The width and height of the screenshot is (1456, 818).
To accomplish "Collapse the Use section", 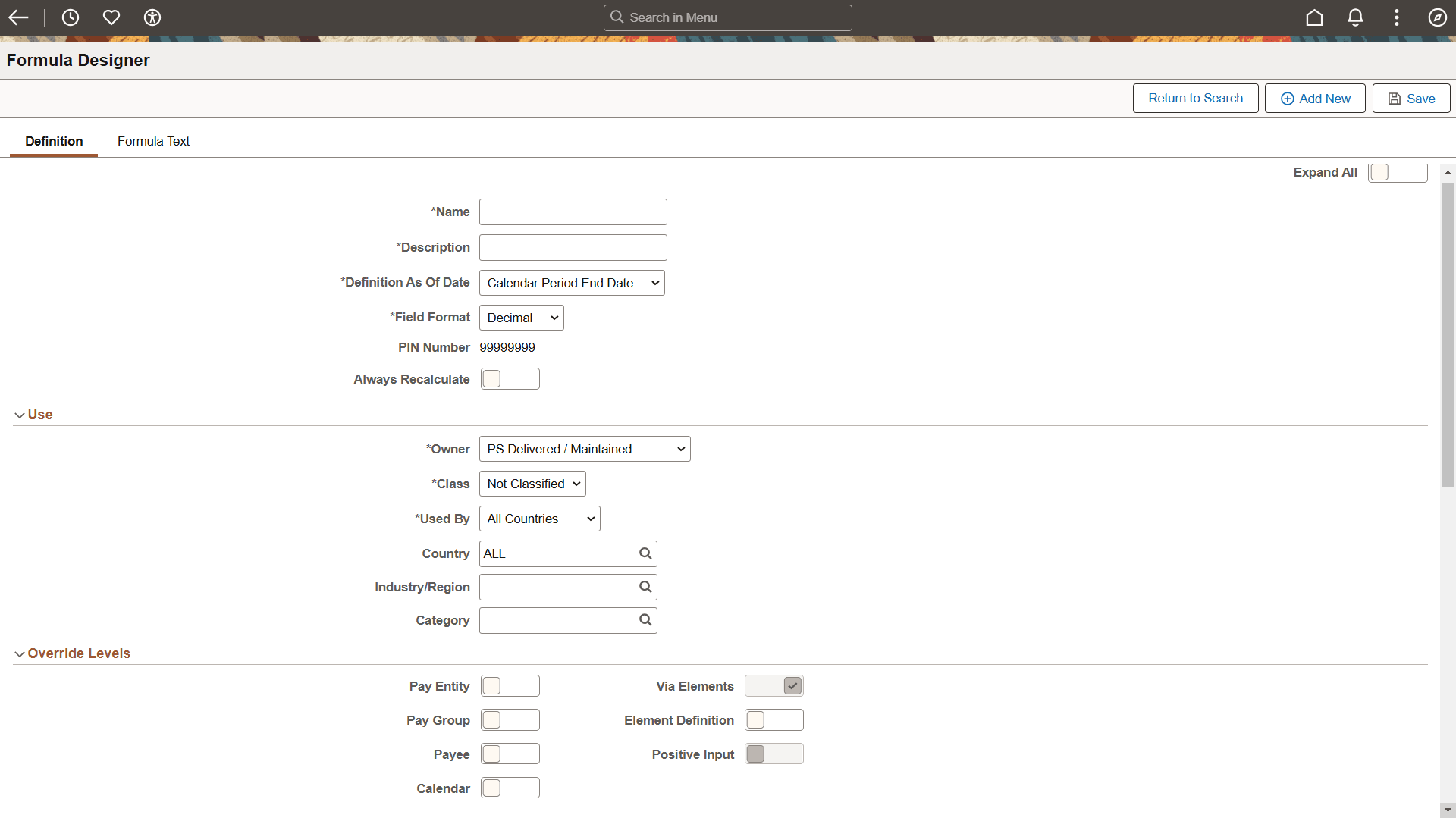I will click(18, 414).
